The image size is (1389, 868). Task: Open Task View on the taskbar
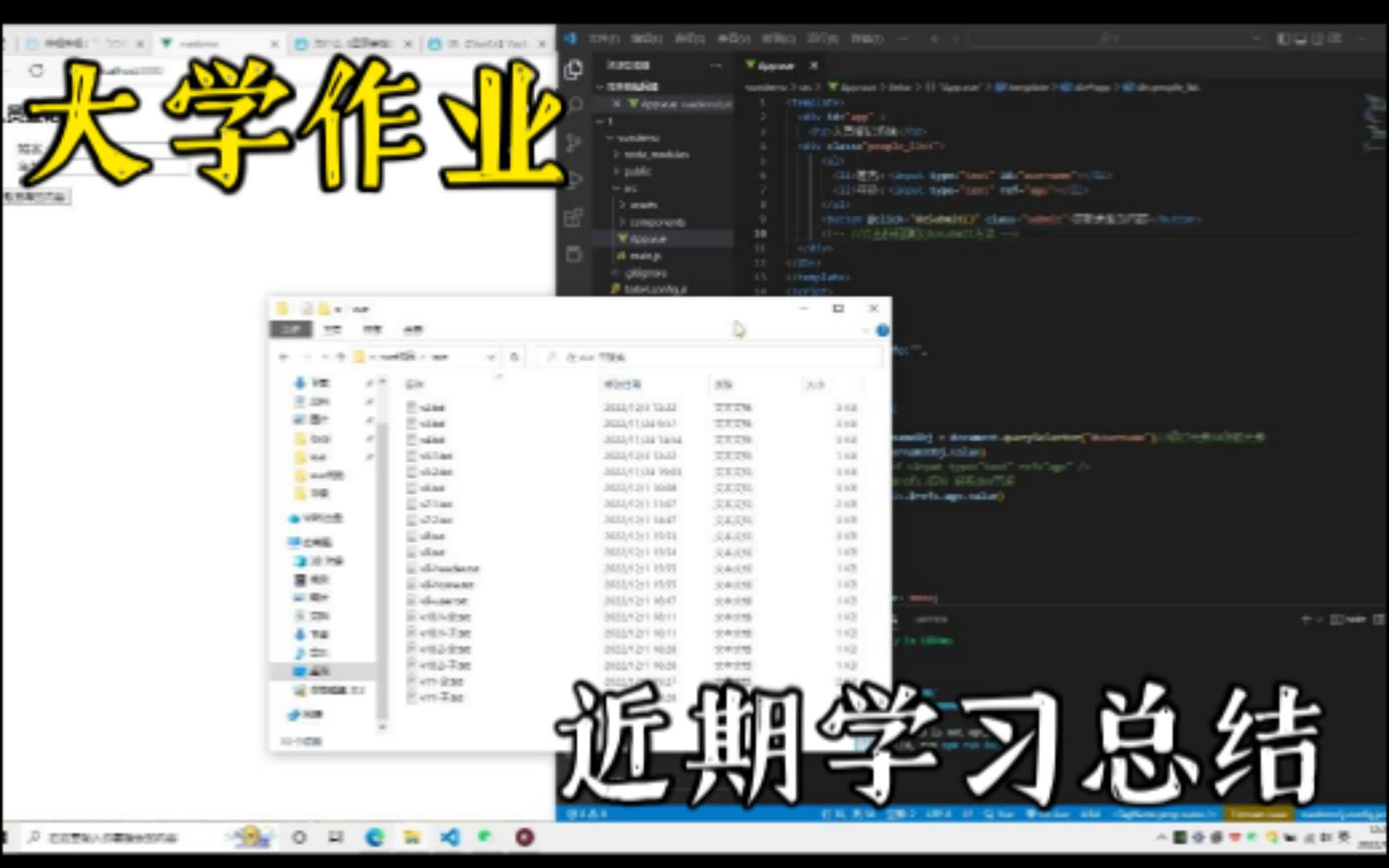[336, 837]
